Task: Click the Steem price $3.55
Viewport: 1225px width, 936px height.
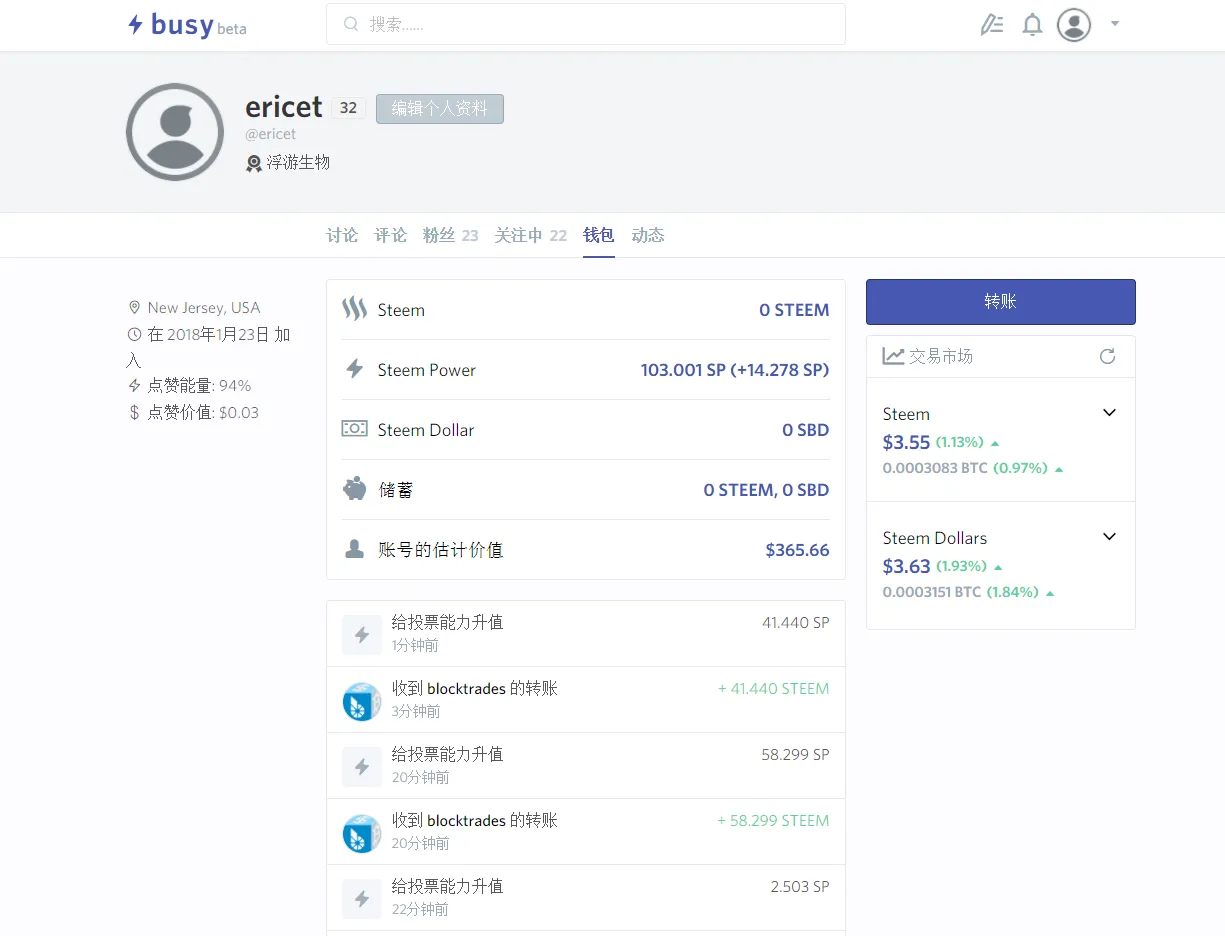Action: (907, 442)
